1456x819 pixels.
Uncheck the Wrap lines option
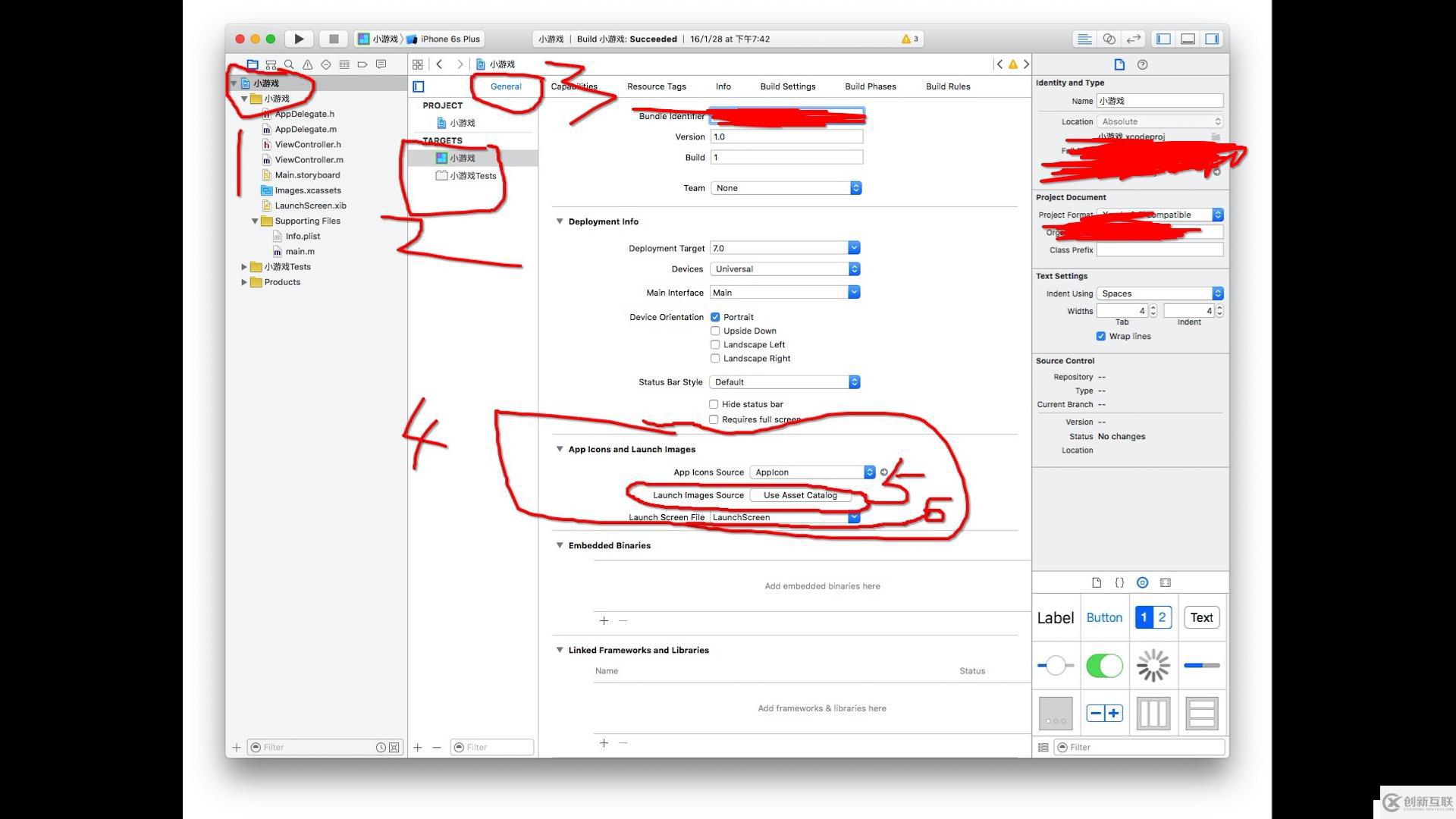pos(1100,336)
